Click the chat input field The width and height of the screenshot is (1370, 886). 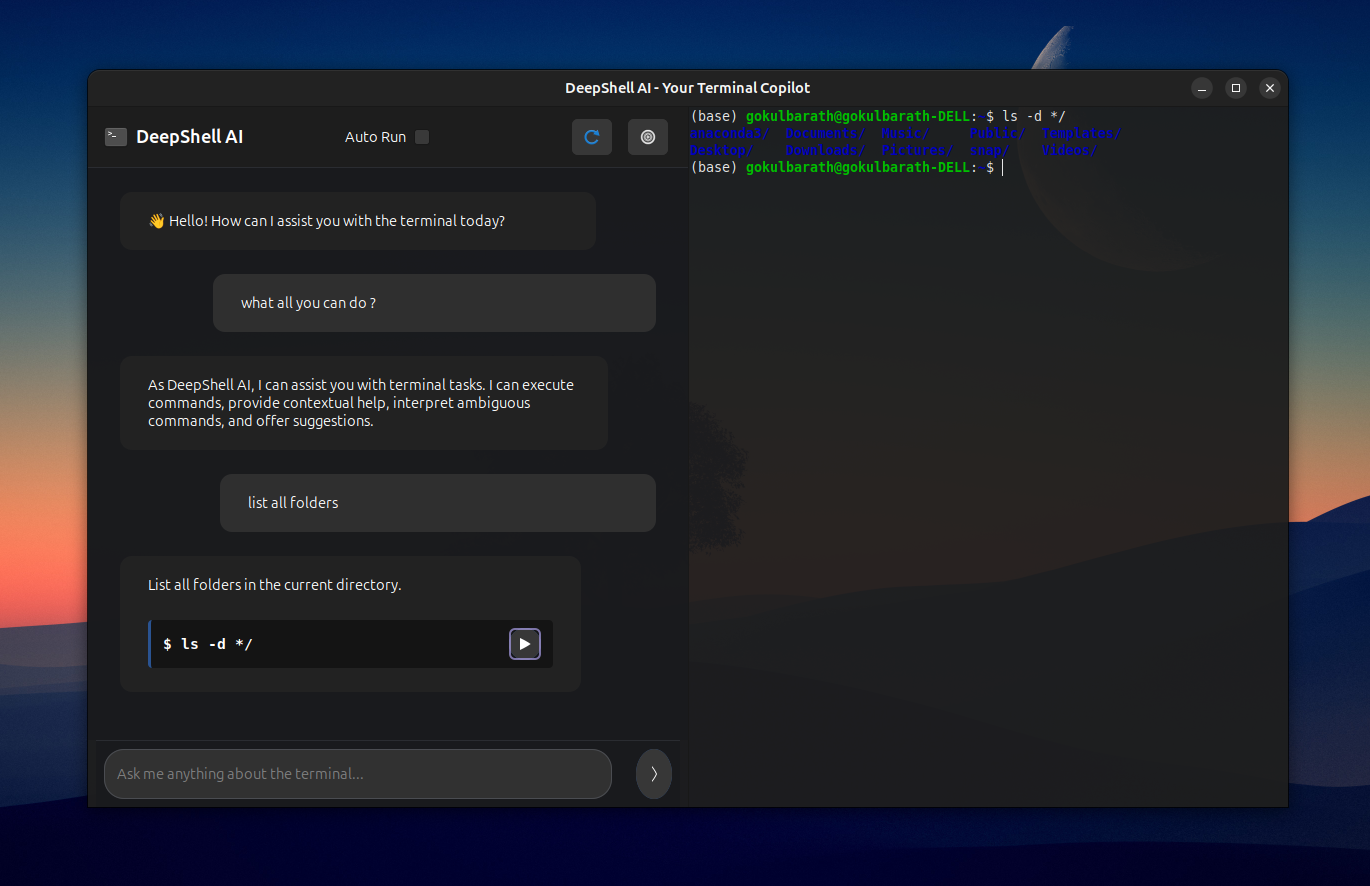pyautogui.click(x=357, y=773)
